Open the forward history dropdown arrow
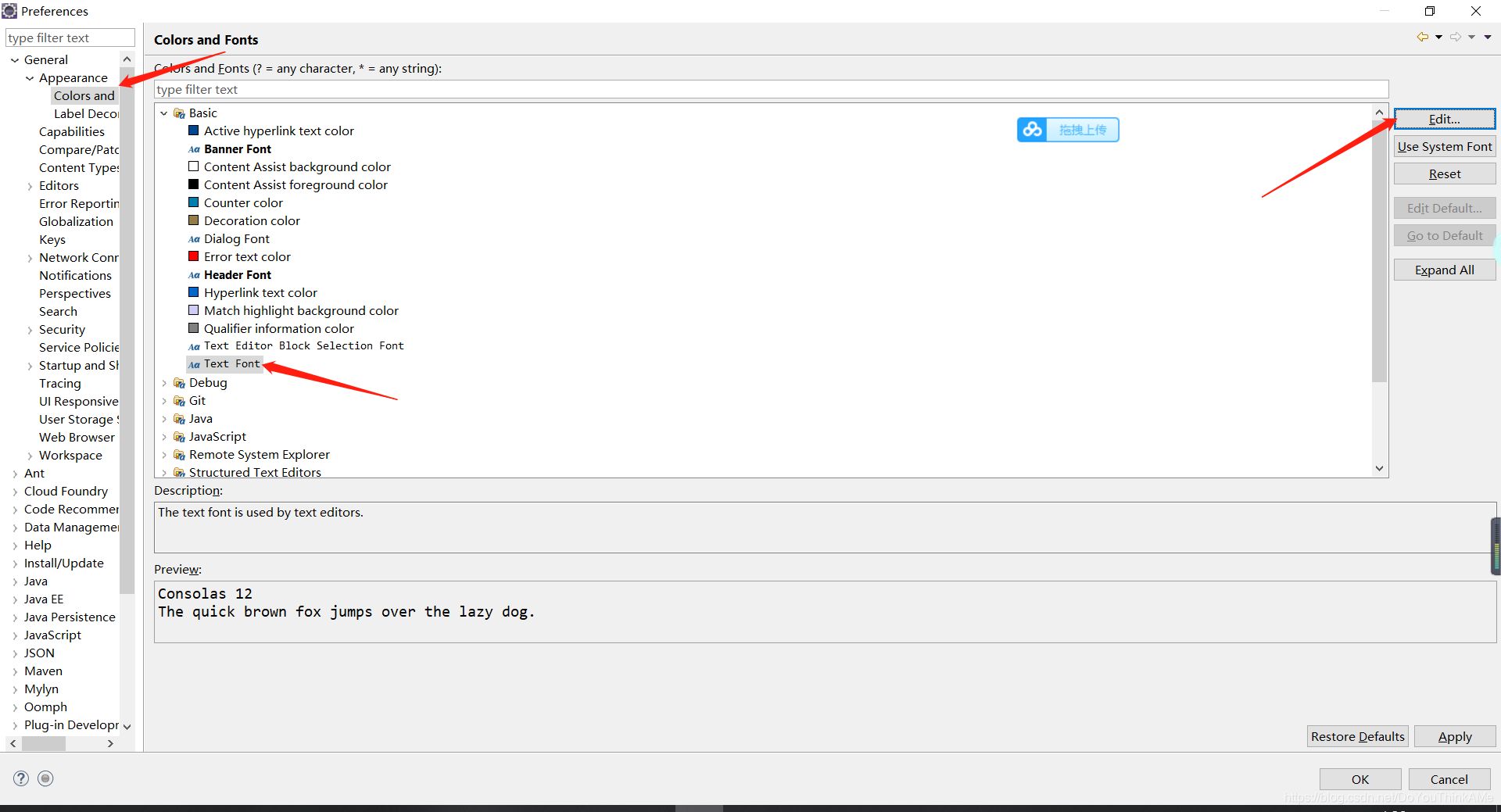1501x812 pixels. [x=1471, y=37]
